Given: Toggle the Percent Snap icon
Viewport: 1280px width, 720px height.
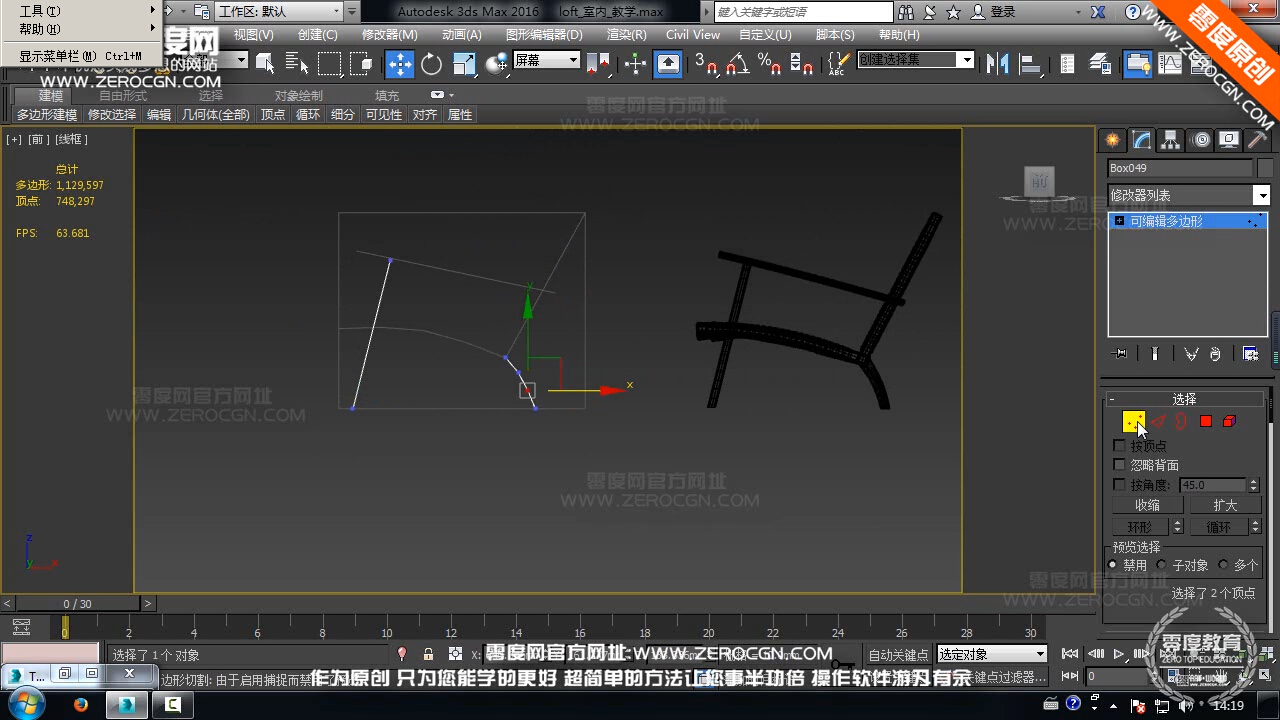Looking at the screenshot, I should click(x=769, y=64).
